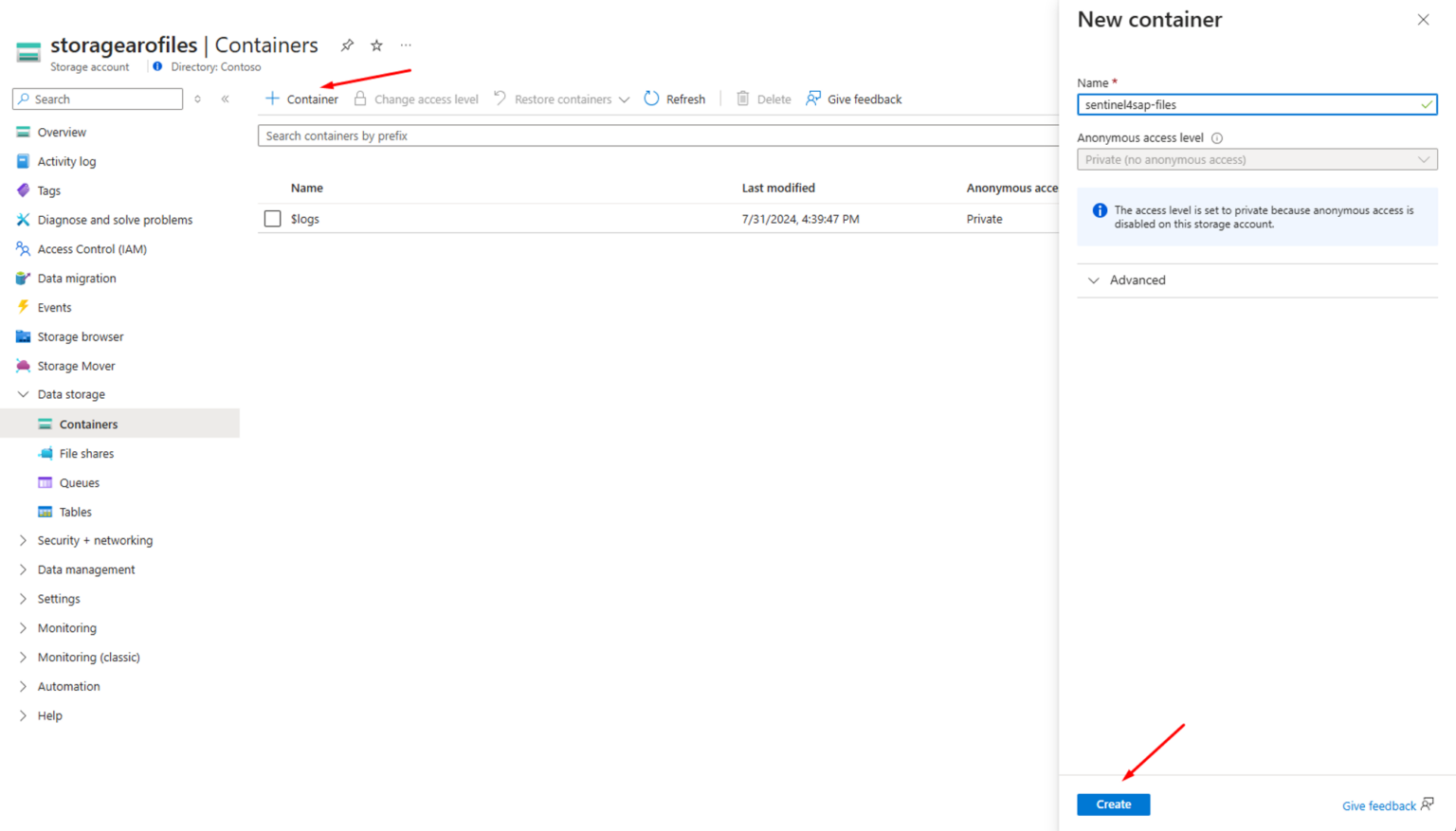The width and height of the screenshot is (1456, 831).
Task: Click the info icon beside Anonymous access level
Action: [x=1217, y=138]
